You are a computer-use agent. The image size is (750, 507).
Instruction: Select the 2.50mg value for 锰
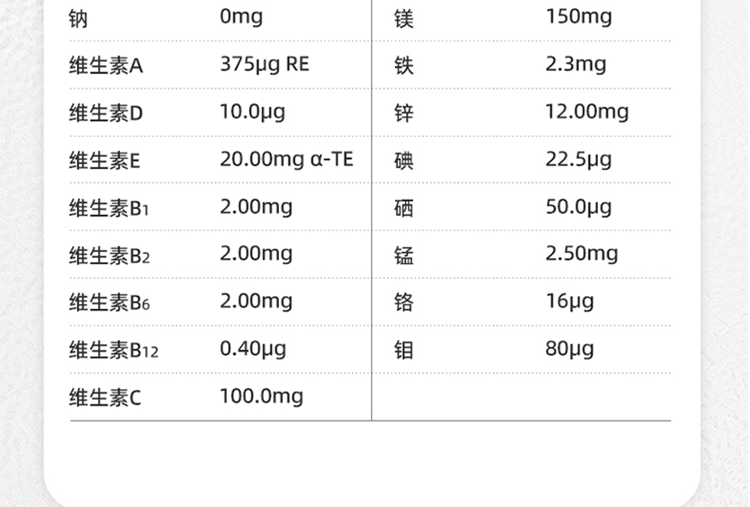point(581,253)
